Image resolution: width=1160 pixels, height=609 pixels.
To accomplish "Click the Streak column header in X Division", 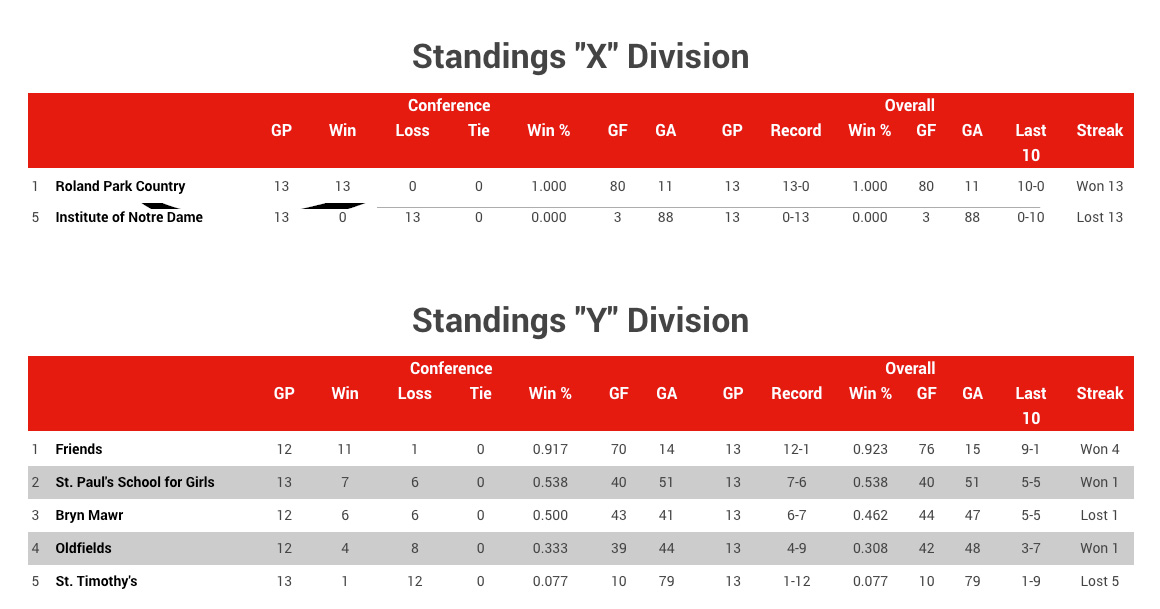I will 1099,130.
